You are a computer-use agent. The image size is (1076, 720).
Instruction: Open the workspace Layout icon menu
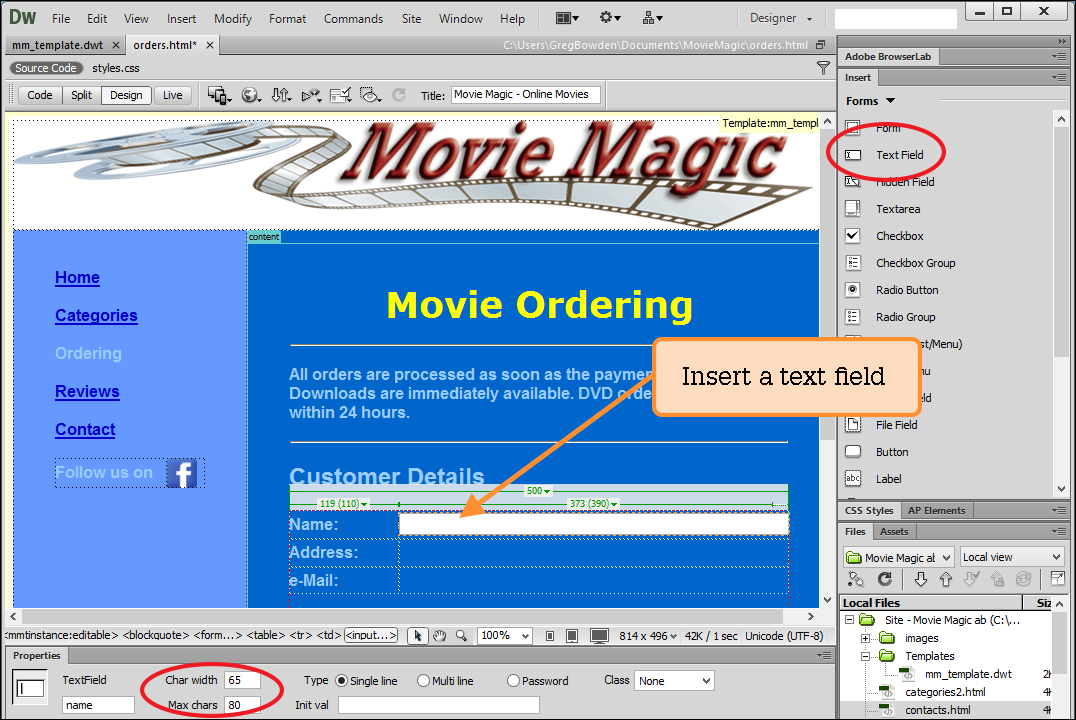(567, 19)
